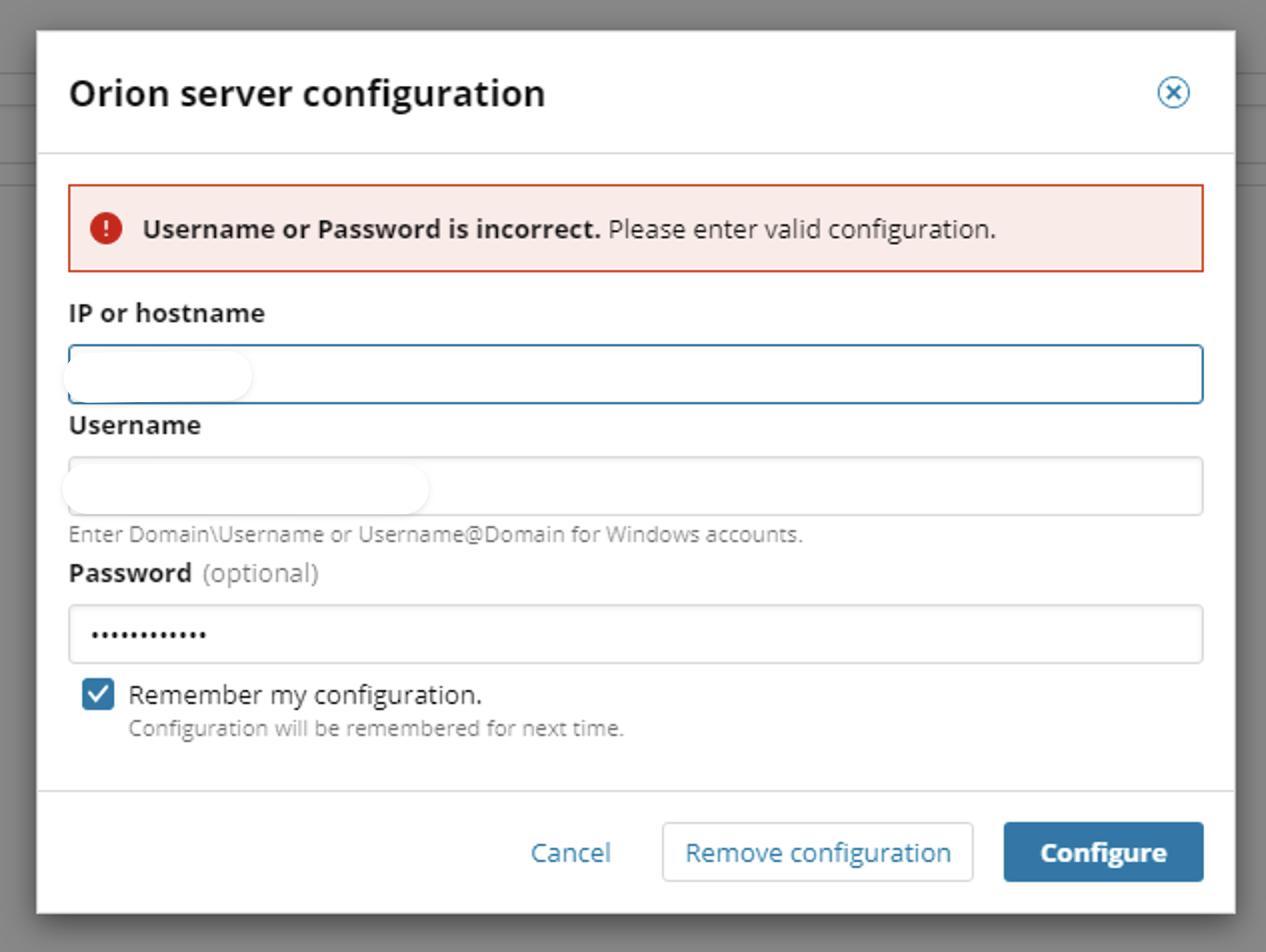Click the "(optional)" text beside Password

261,574
